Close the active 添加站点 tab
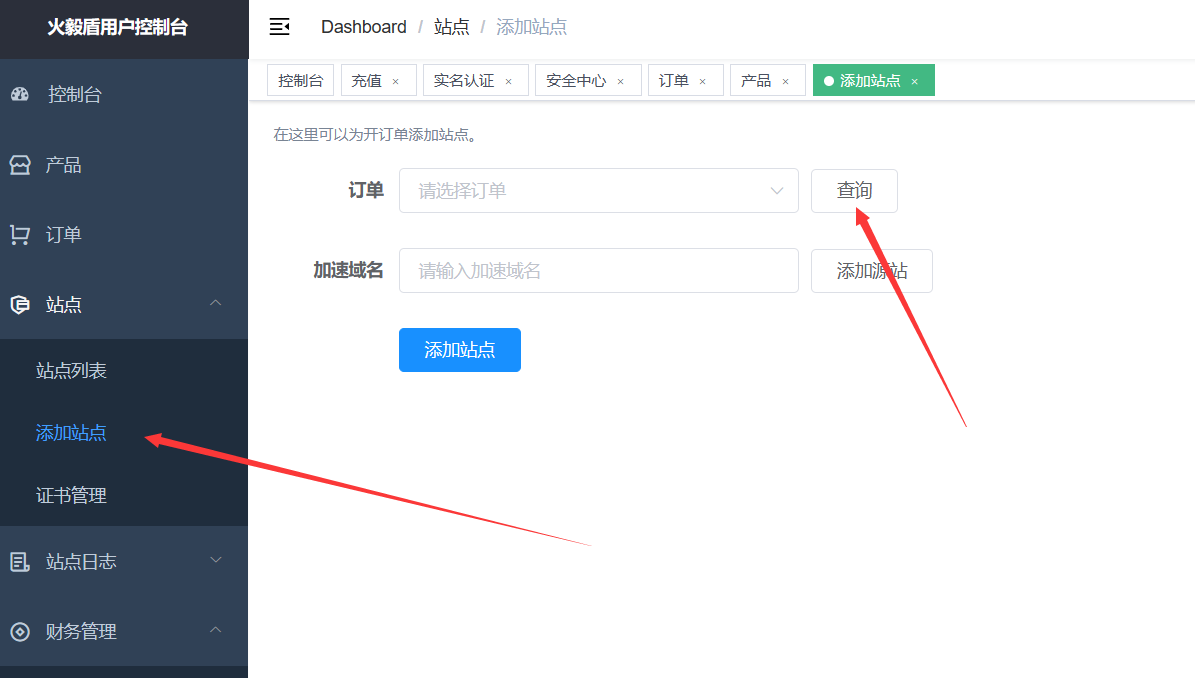 914,82
